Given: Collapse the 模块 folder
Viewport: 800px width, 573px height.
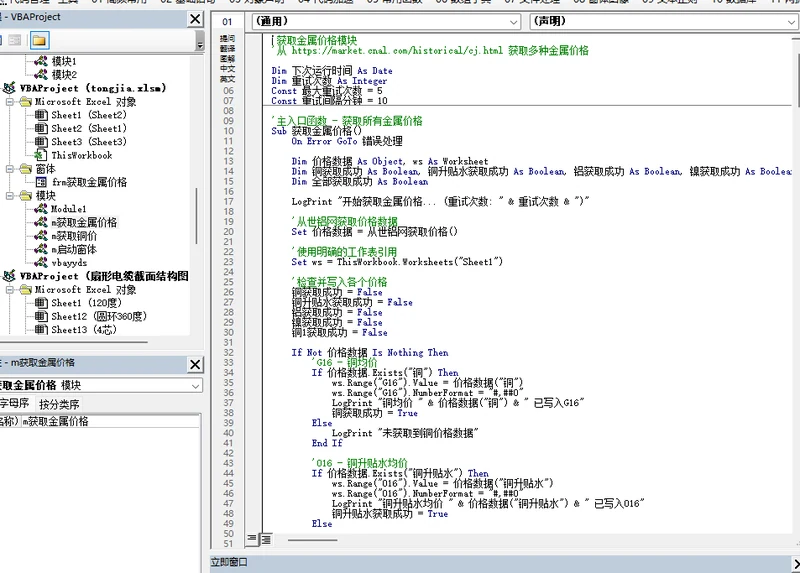Looking at the screenshot, I should [x=10, y=195].
